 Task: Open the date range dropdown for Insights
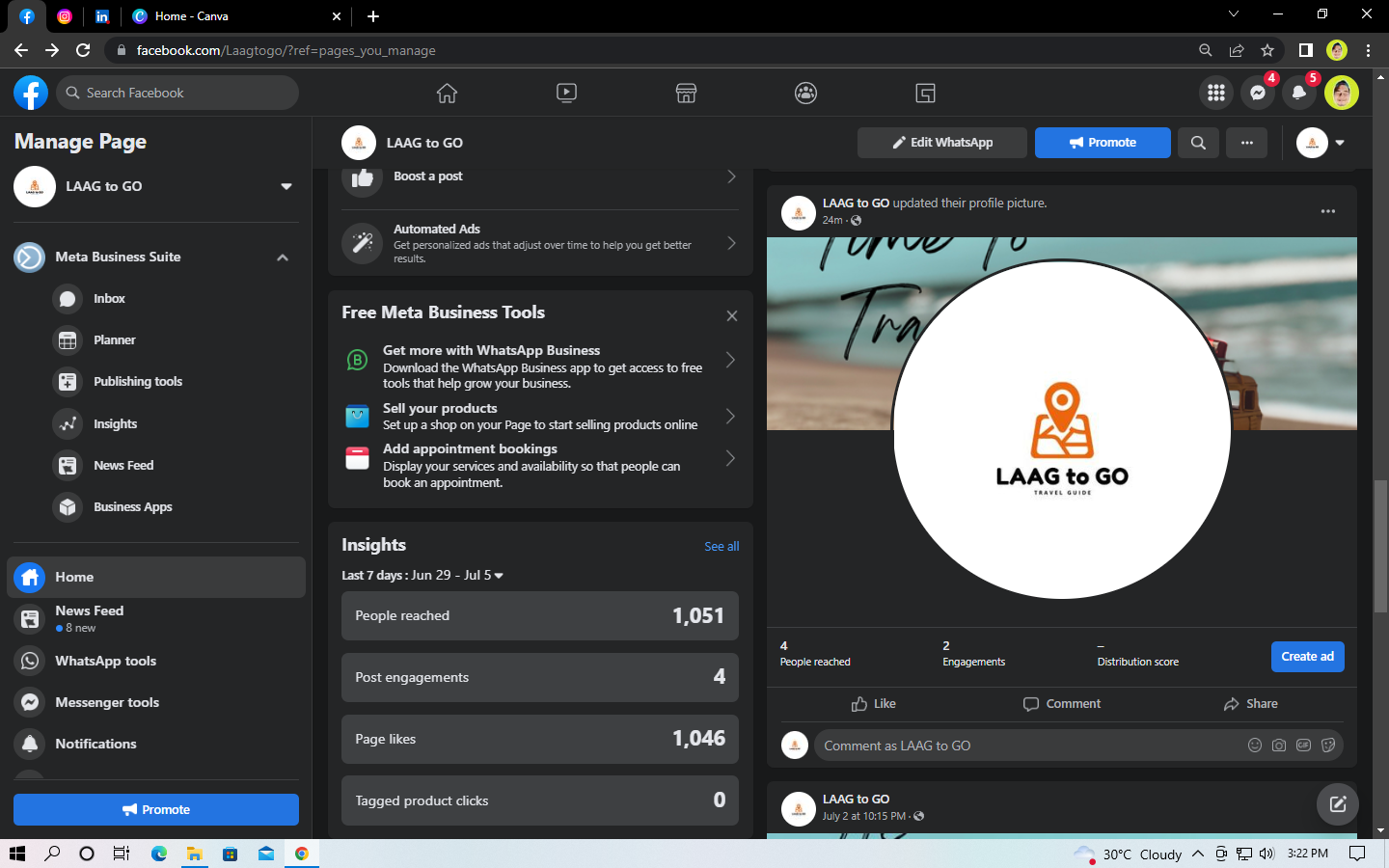point(499,576)
